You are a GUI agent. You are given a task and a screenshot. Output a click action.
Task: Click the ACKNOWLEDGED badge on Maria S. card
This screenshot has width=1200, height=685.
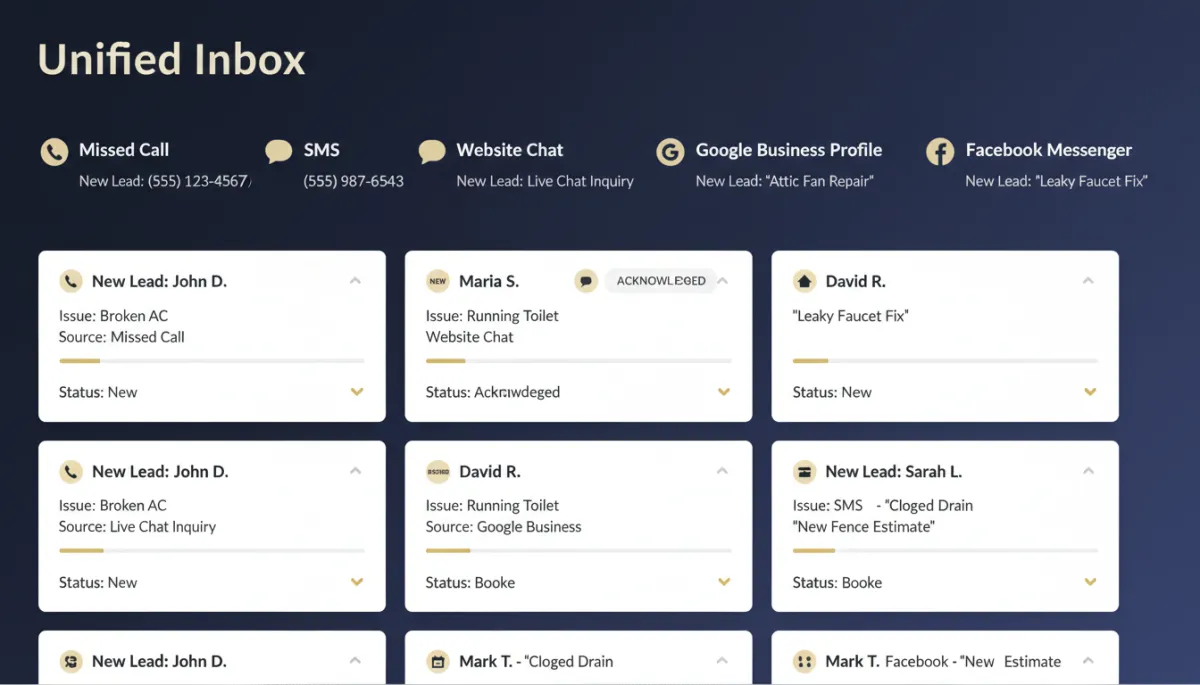click(x=661, y=281)
